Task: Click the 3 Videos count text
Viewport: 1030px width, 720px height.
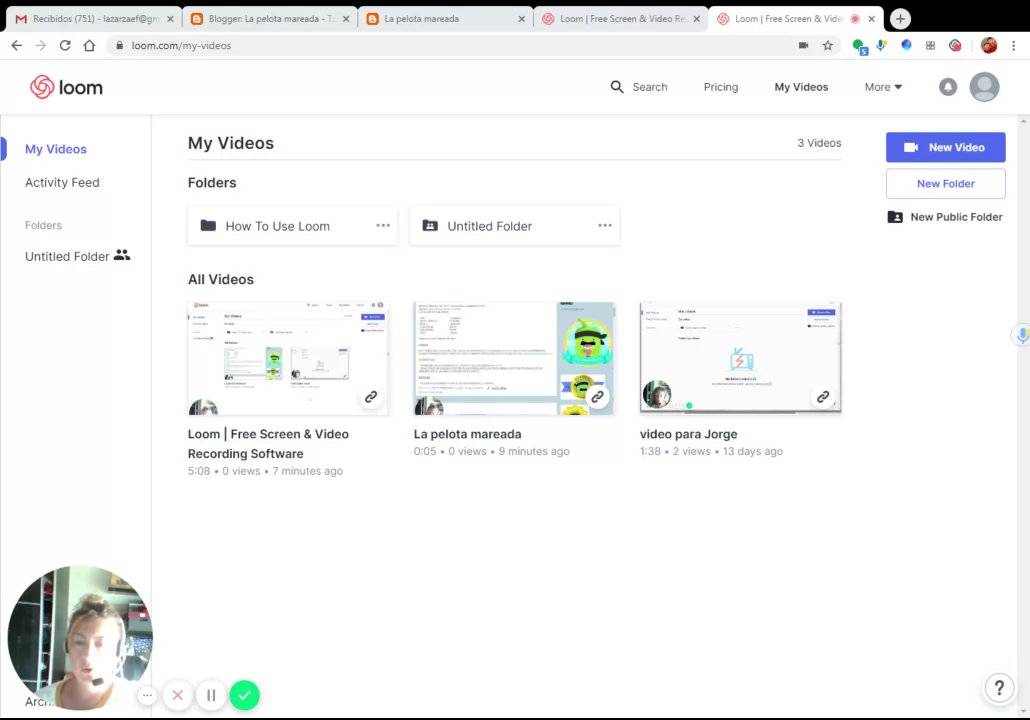Action: pyautogui.click(x=819, y=143)
